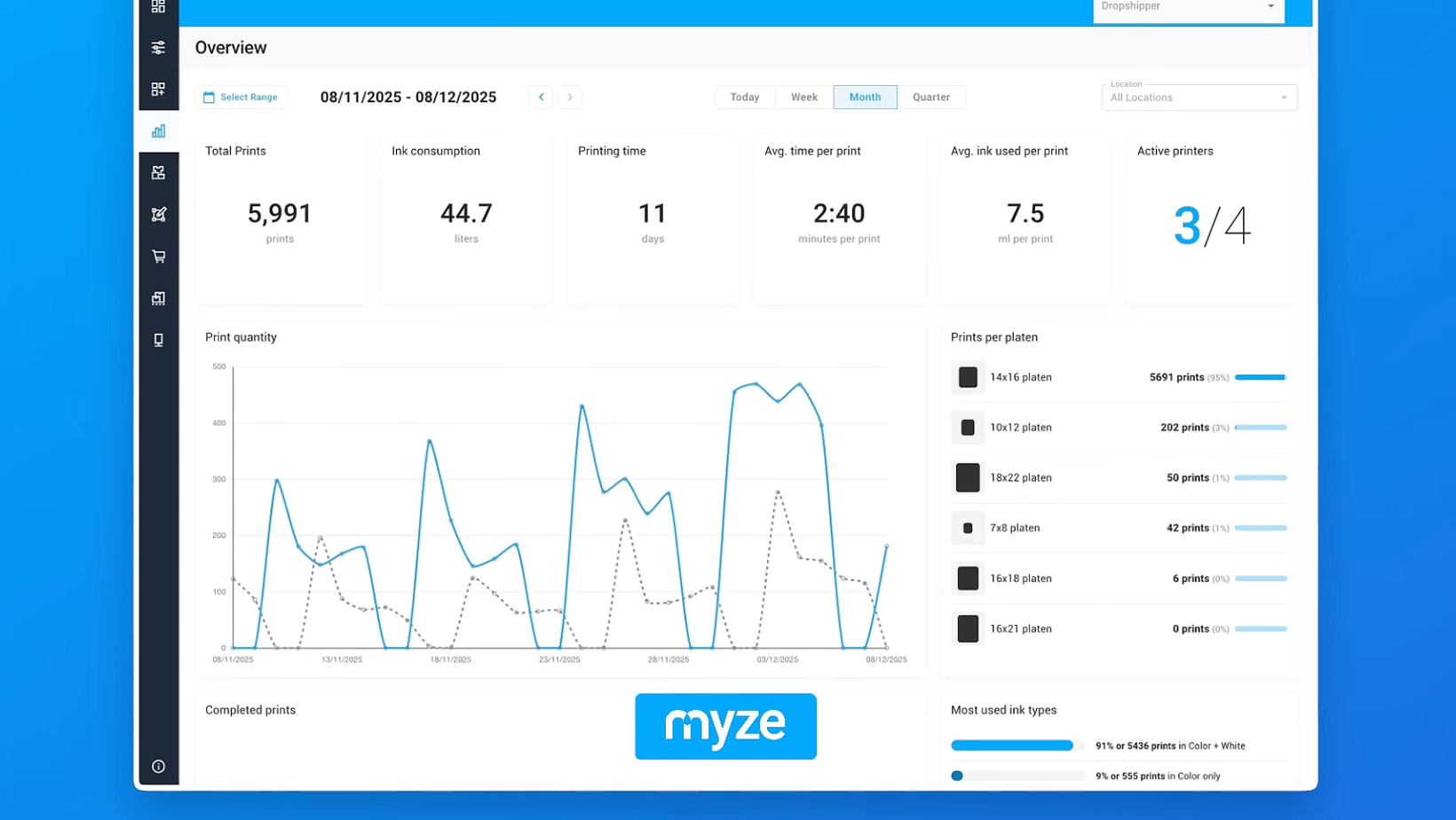The width and height of the screenshot is (1456, 820).
Task: Click the myze logo
Action: tap(725, 726)
